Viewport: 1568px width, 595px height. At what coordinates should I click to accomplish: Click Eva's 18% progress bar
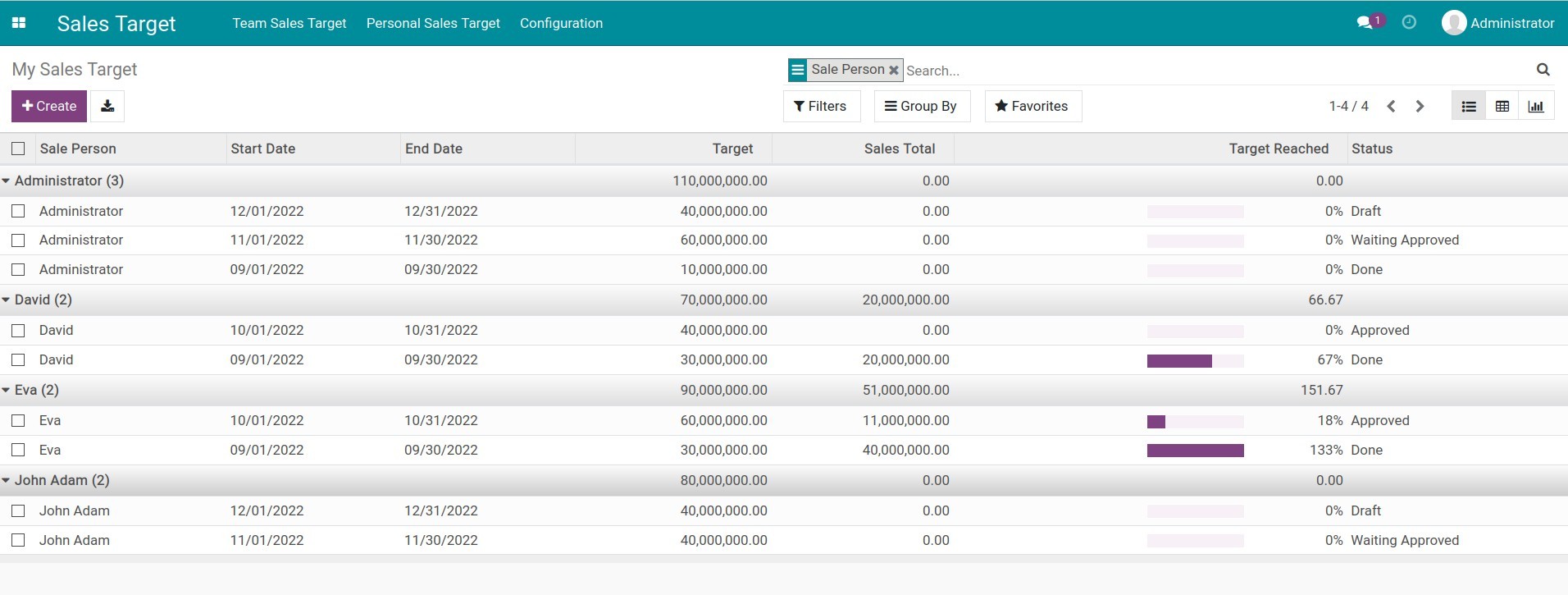point(1196,422)
